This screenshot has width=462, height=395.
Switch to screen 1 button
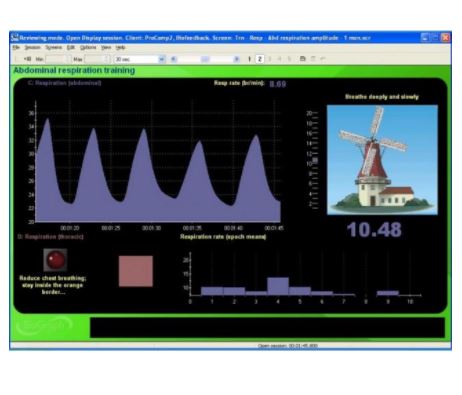(249, 59)
